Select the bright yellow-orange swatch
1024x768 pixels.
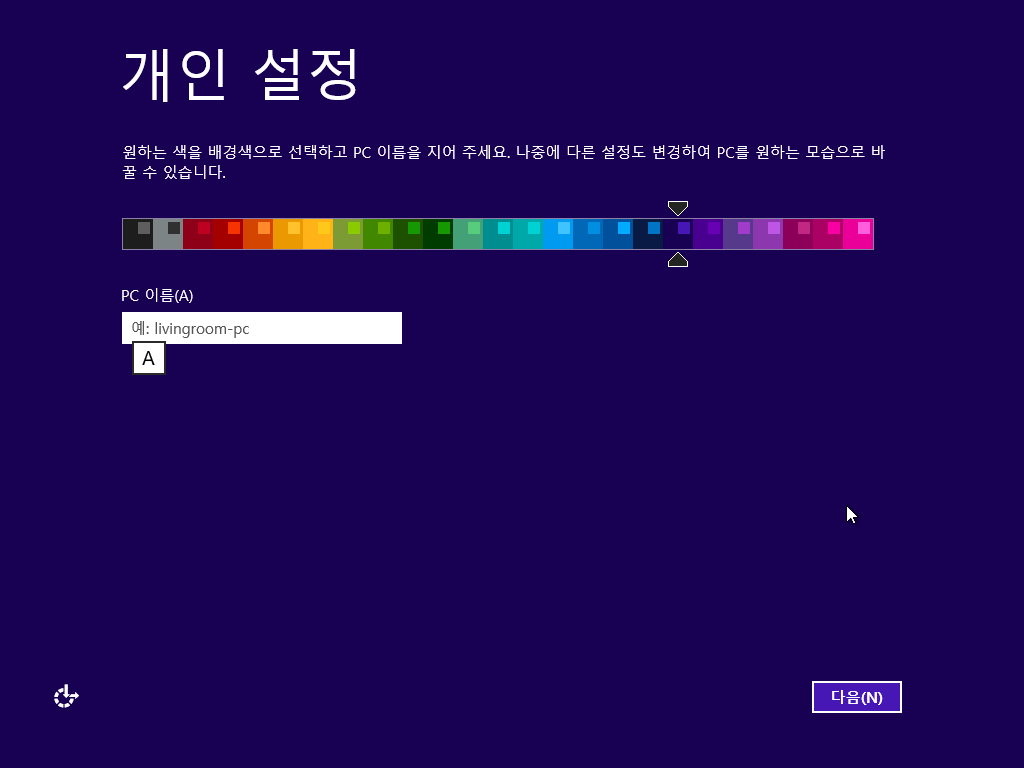[x=318, y=234]
